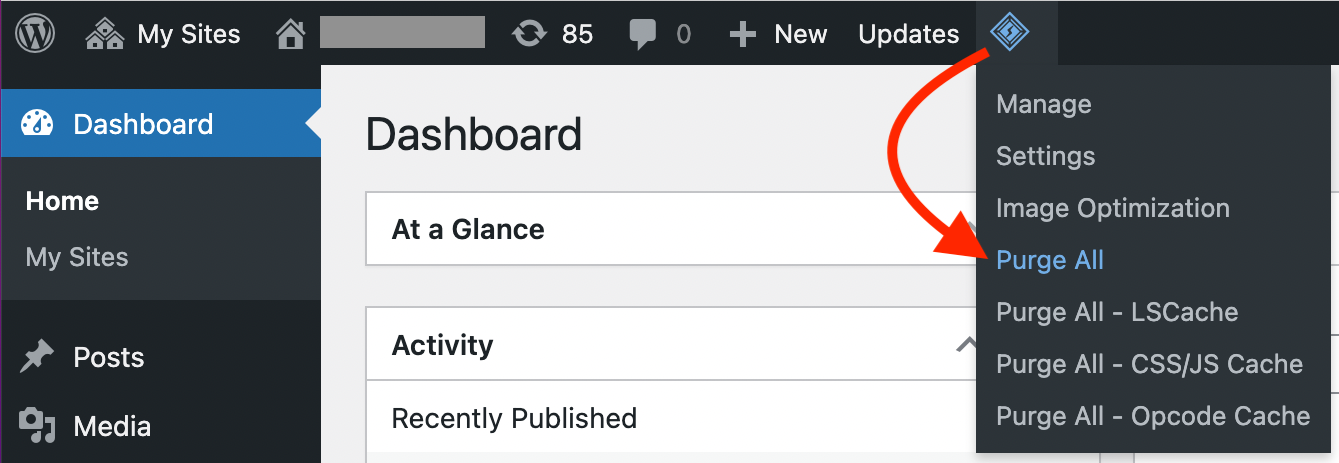The image size is (1339, 463).
Task: Click the updates refresh icon showing 85
Action: (x=527, y=35)
